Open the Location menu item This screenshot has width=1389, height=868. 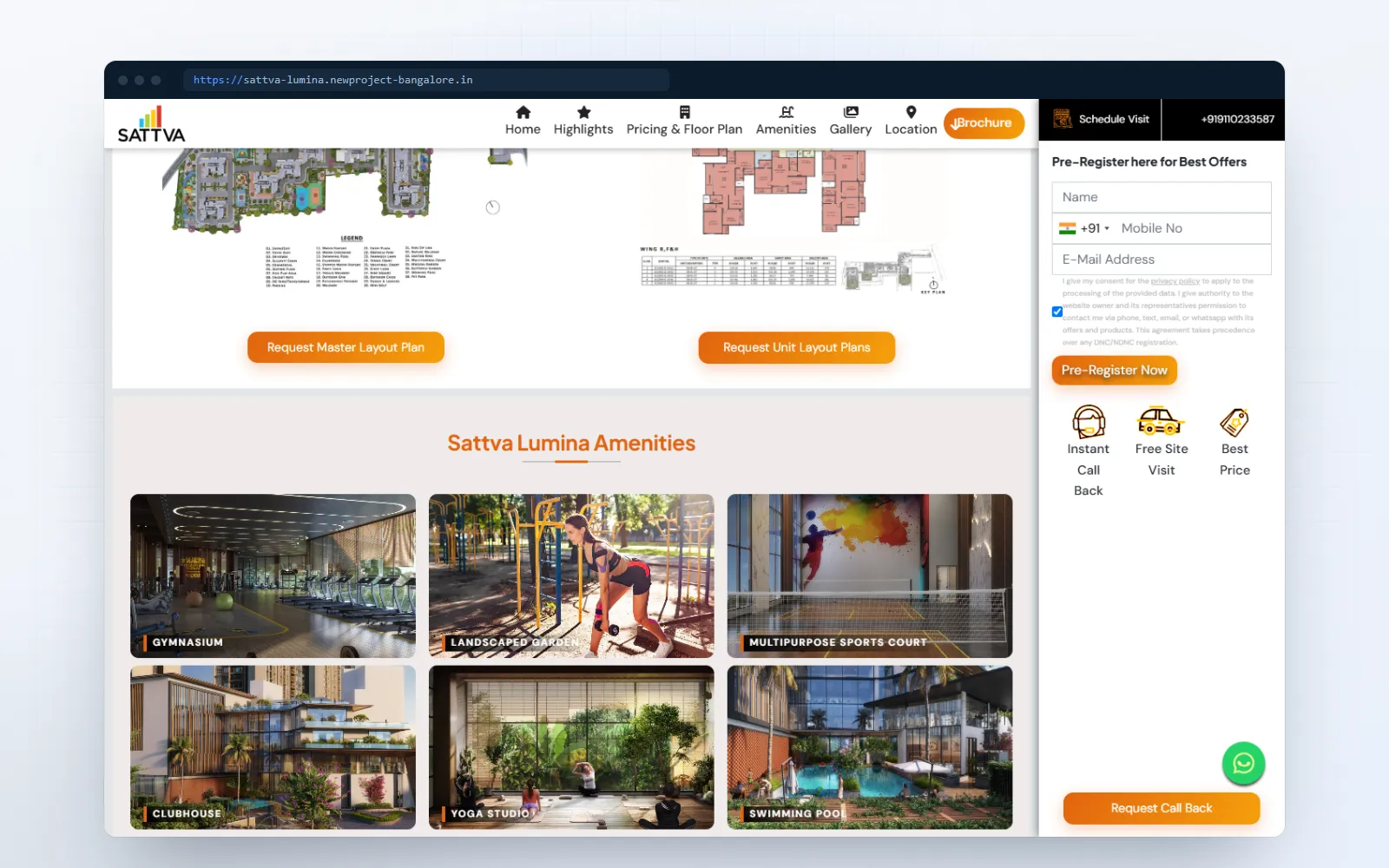point(911,122)
